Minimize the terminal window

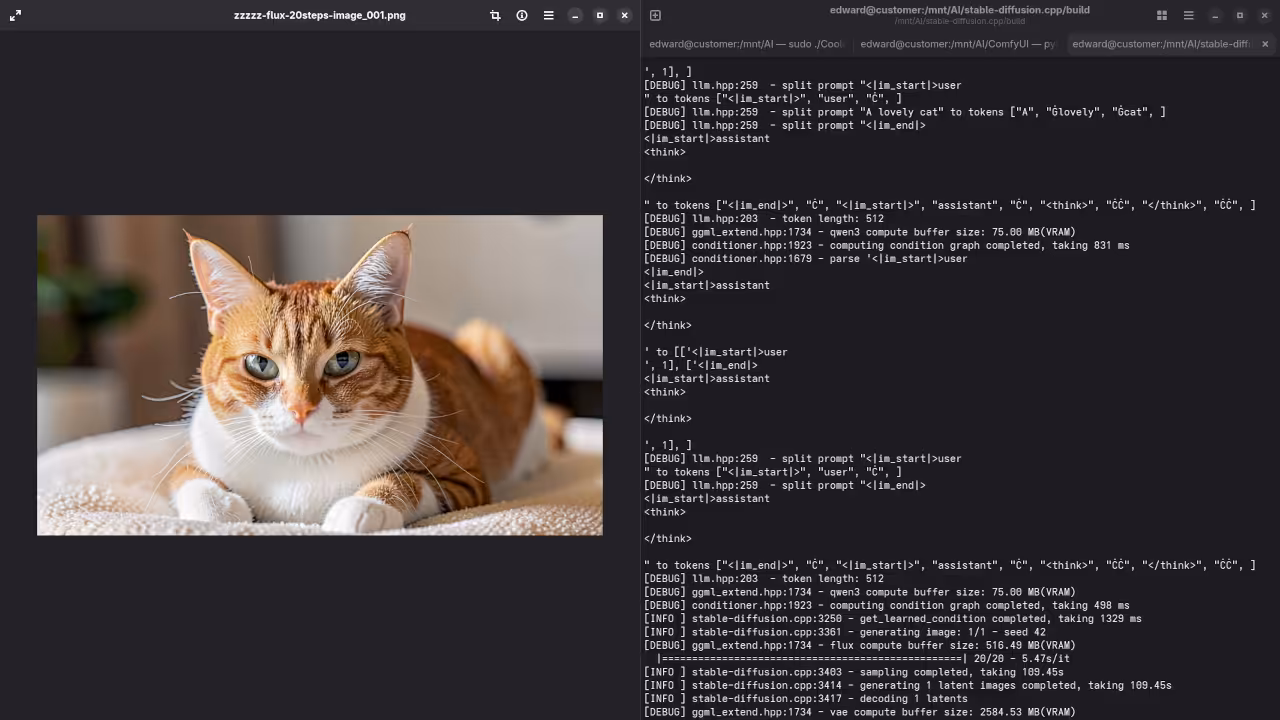tap(1215, 15)
